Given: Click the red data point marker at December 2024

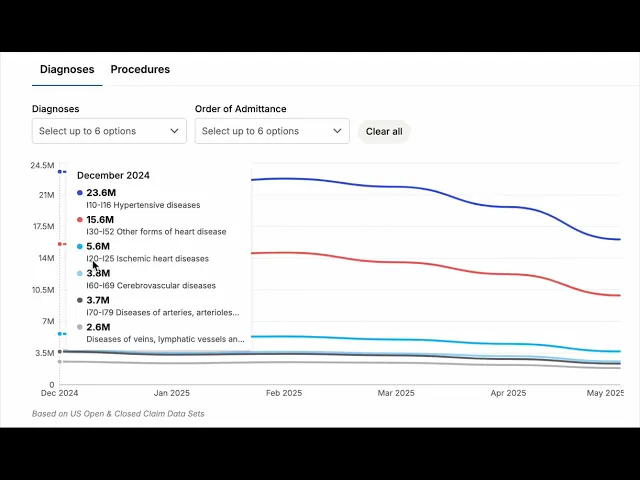Looking at the screenshot, I should [60, 244].
